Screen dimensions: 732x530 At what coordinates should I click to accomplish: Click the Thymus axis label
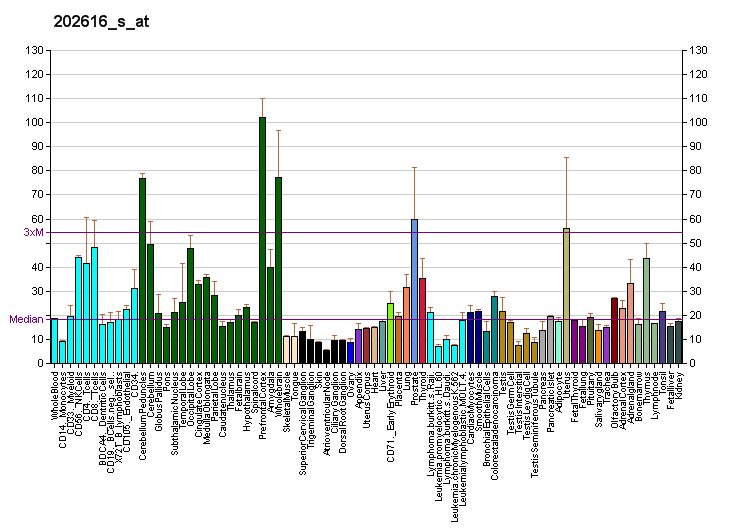647,388
